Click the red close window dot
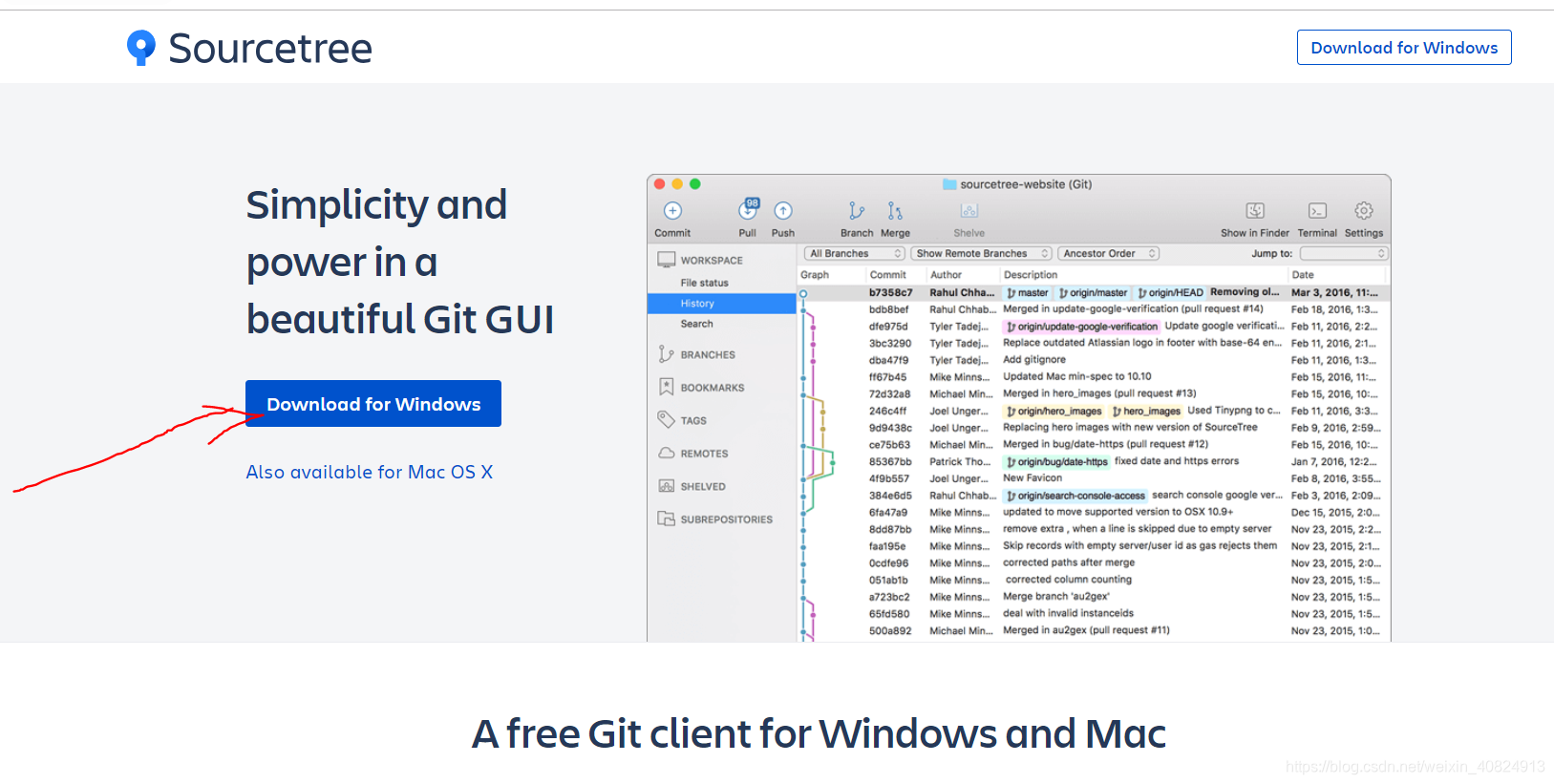The image size is (1554, 784). [x=659, y=184]
